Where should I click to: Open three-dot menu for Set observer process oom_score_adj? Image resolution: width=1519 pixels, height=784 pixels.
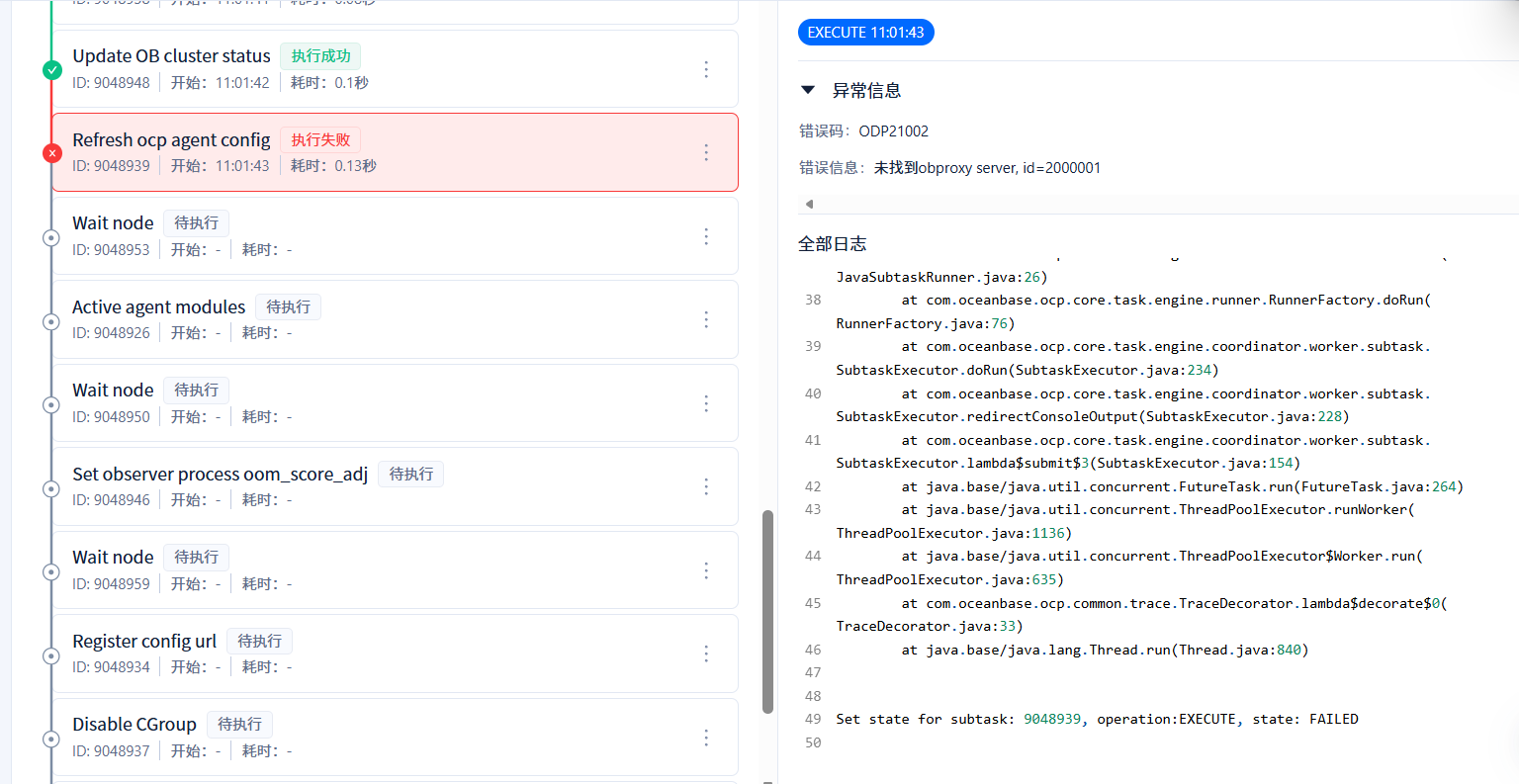[x=706, y=486]
